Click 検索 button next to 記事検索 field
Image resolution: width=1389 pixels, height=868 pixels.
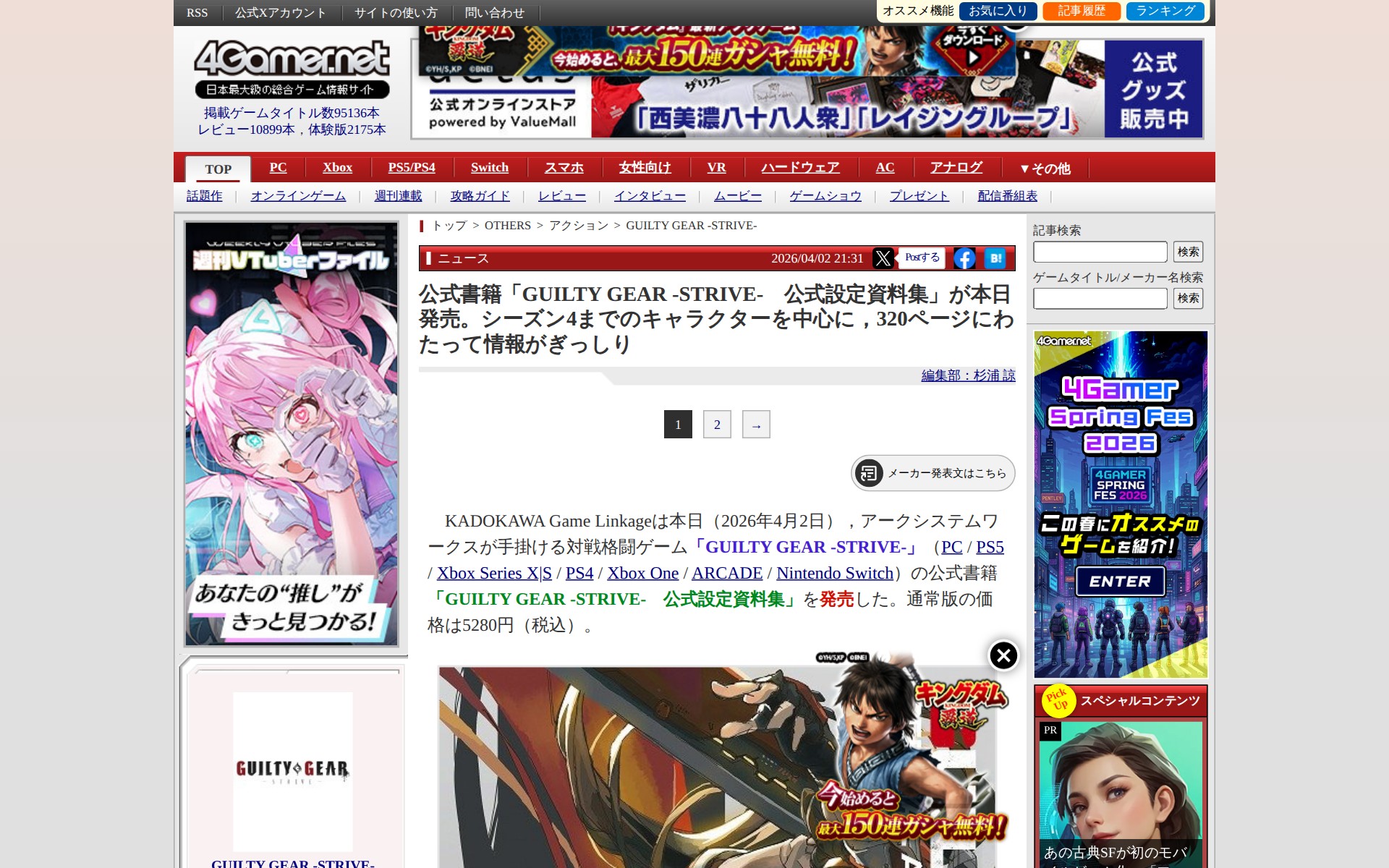(1188, 252)
